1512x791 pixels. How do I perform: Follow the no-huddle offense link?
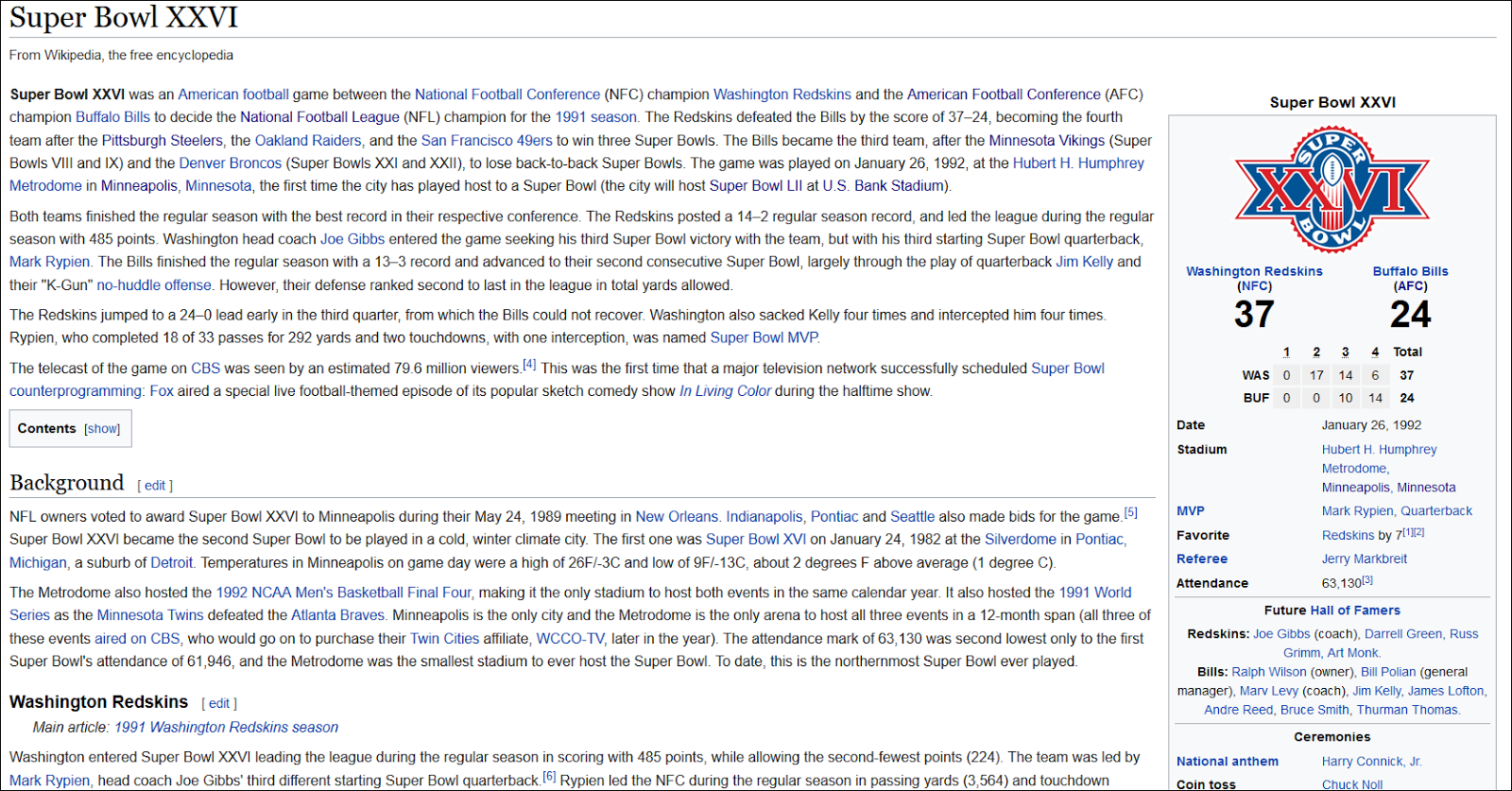point(154,285)
